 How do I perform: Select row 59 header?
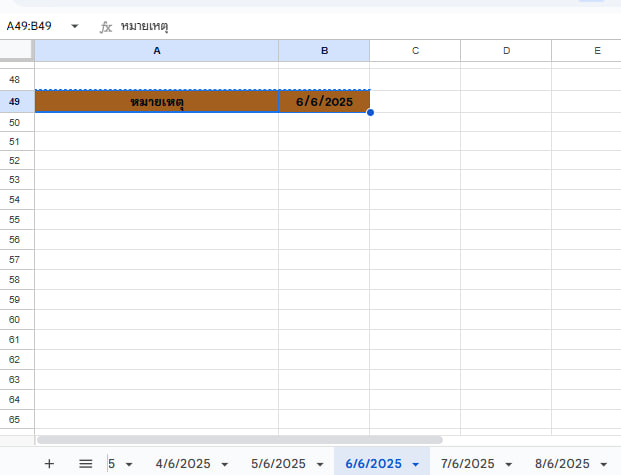coord(17,299)
